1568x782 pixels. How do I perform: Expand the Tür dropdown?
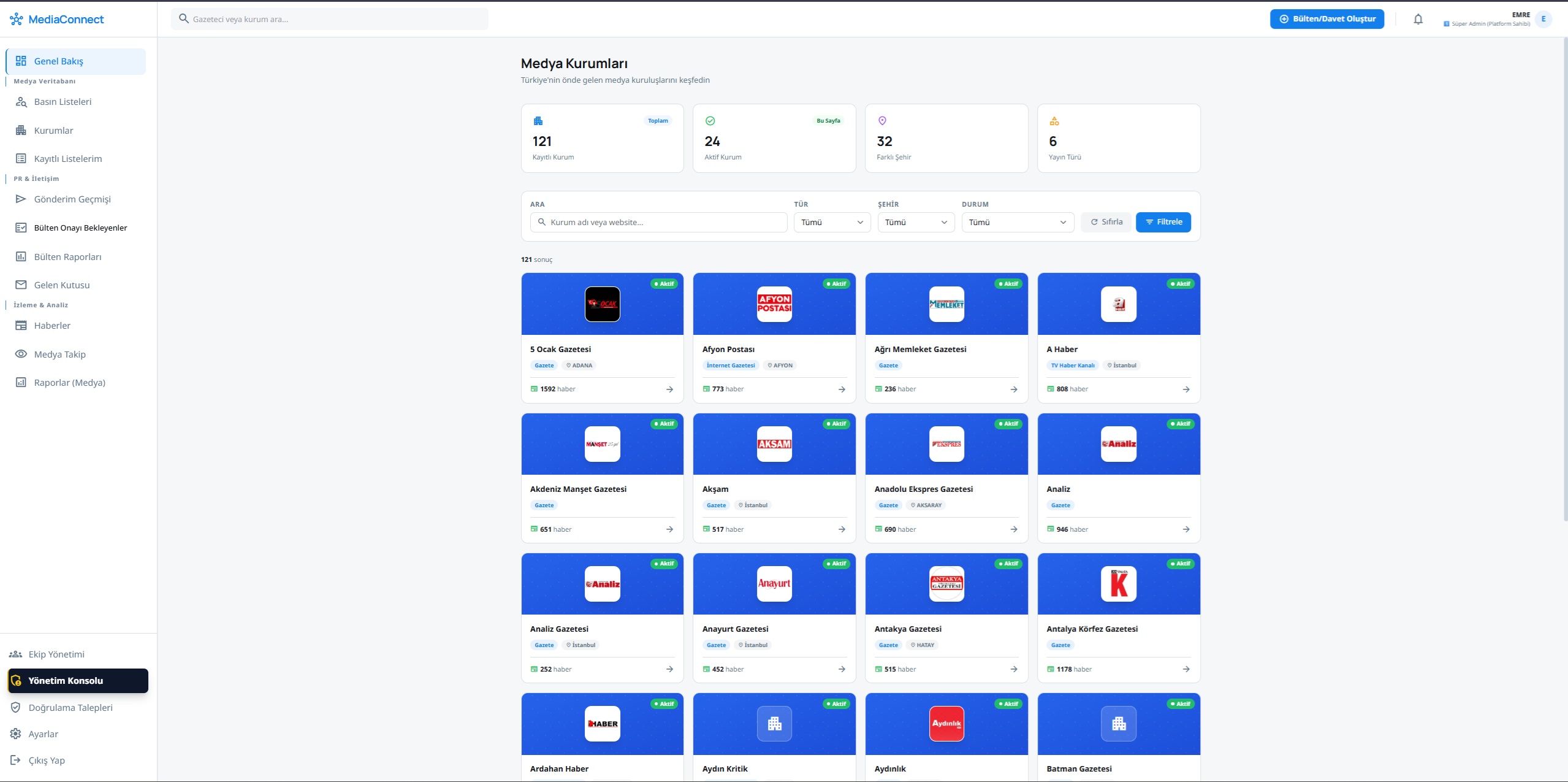point(832,222)
